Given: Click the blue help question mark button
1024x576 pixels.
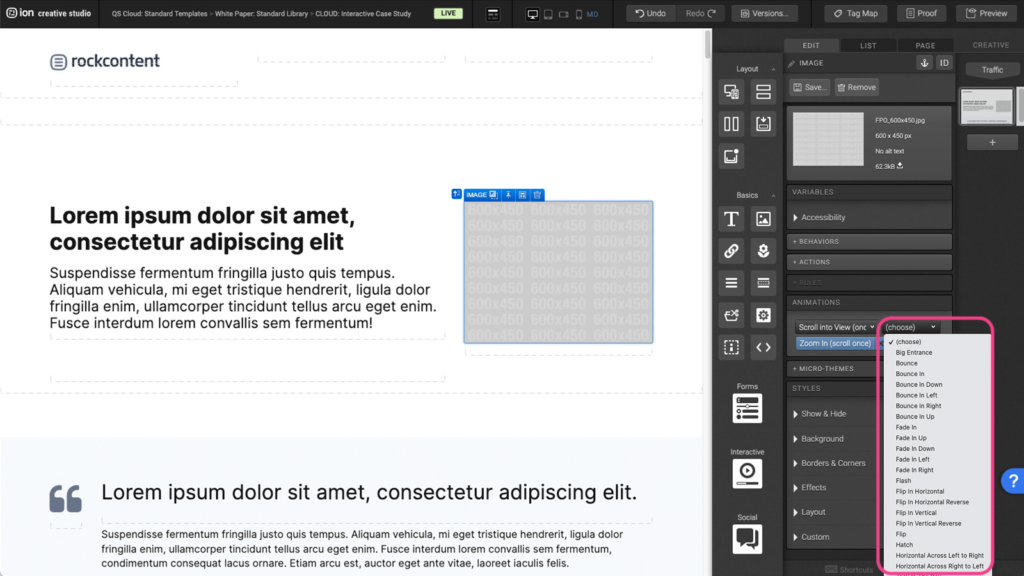Looking at the screenshot, I should (1012, 480).
